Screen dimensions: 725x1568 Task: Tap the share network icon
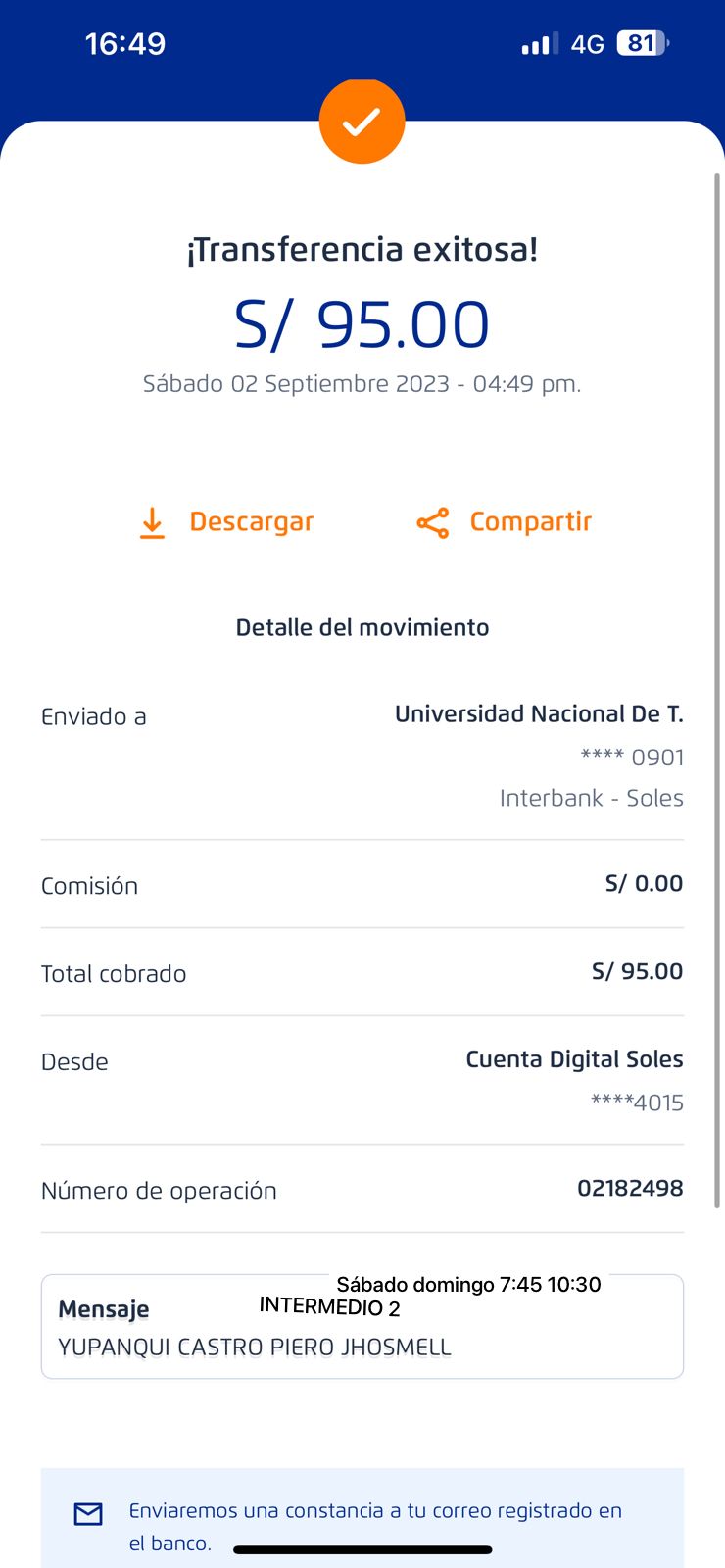point(432,523)
